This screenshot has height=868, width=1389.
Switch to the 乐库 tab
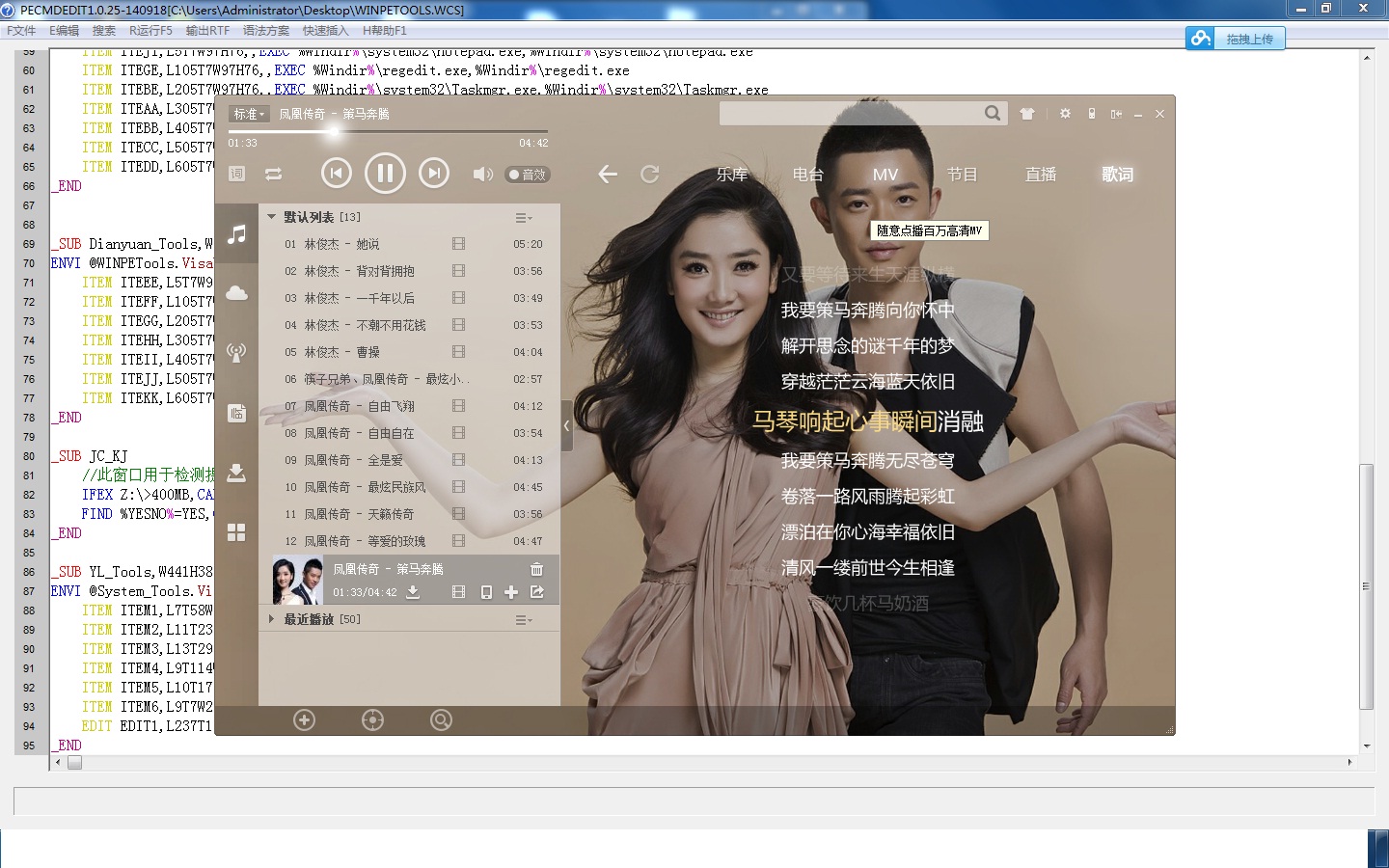coord(732,175)
